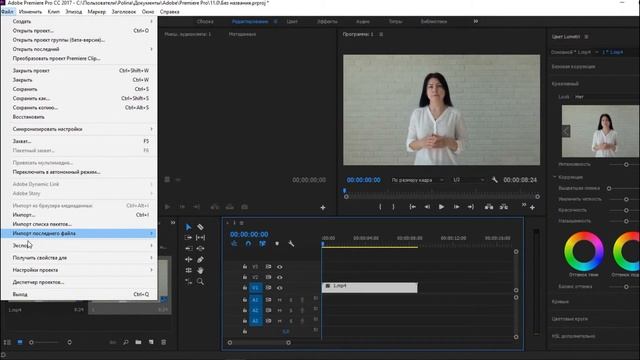
Task: Click Mark In in Program monitor
Action: (380, 207)
